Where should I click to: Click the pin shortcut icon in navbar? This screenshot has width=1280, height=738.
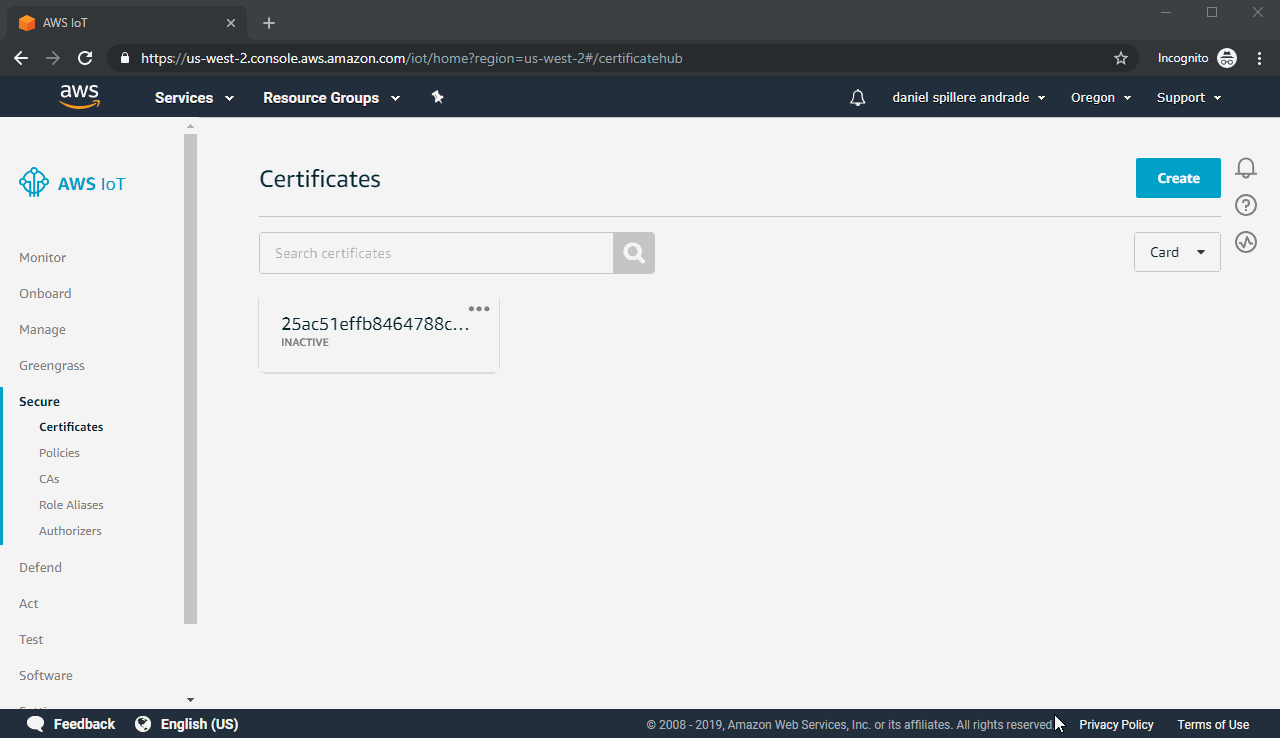[x=437, y=97]
